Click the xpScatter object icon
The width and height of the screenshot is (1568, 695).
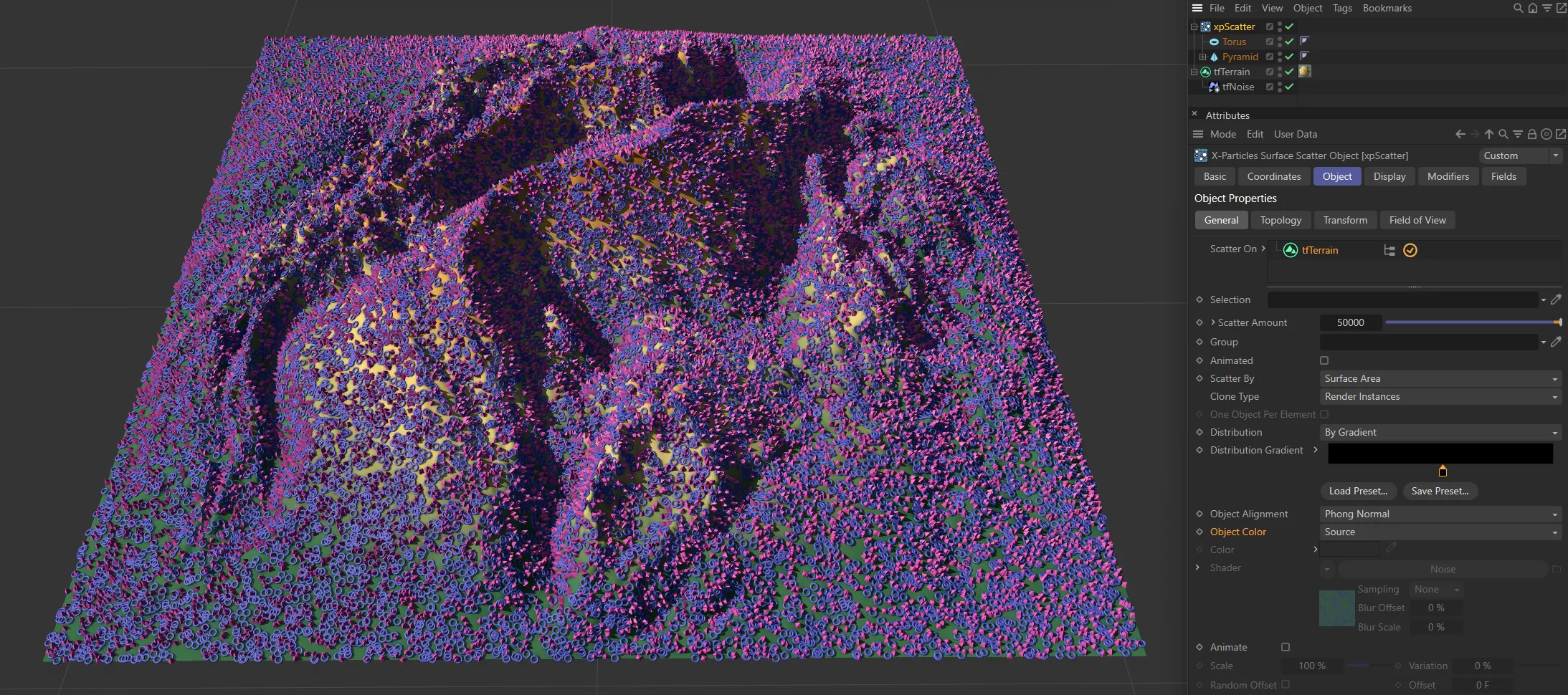[1205, 27]
